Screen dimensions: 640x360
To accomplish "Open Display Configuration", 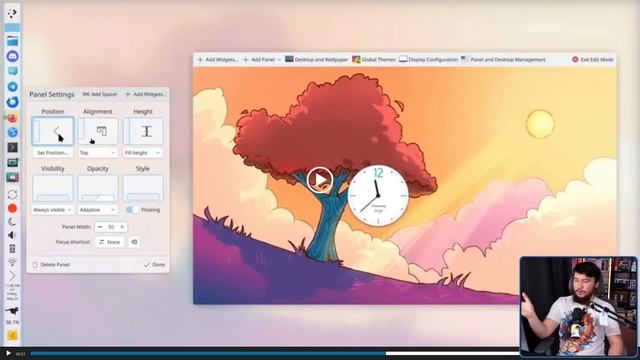I will point(429,60).
